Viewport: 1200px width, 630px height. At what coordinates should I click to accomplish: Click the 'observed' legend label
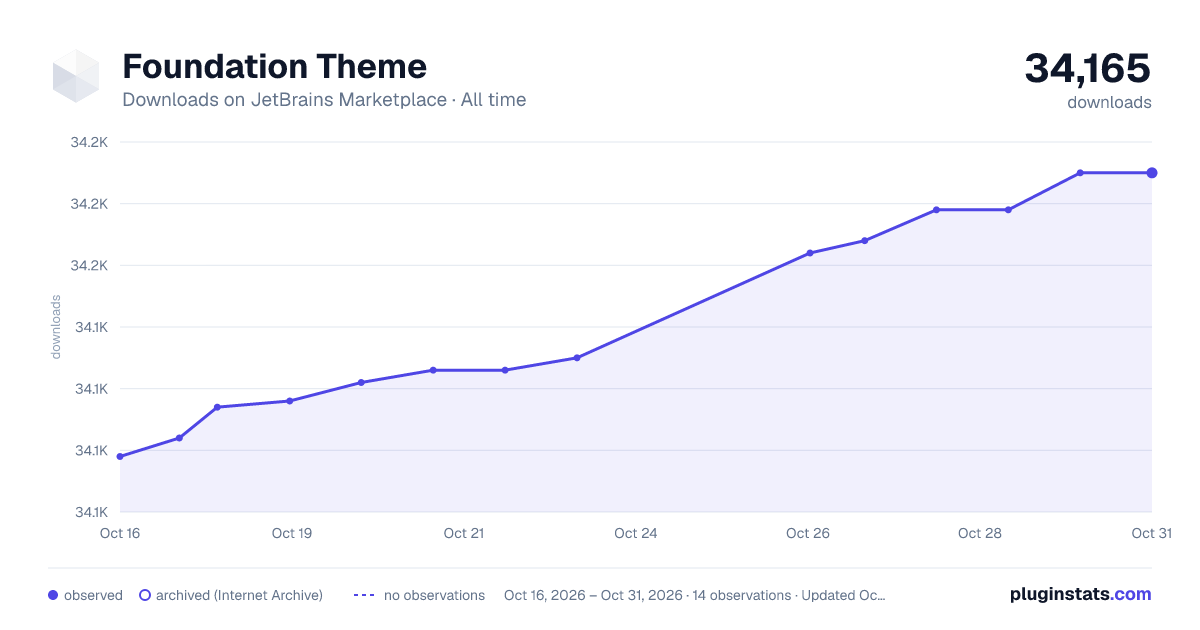[93, 595]
